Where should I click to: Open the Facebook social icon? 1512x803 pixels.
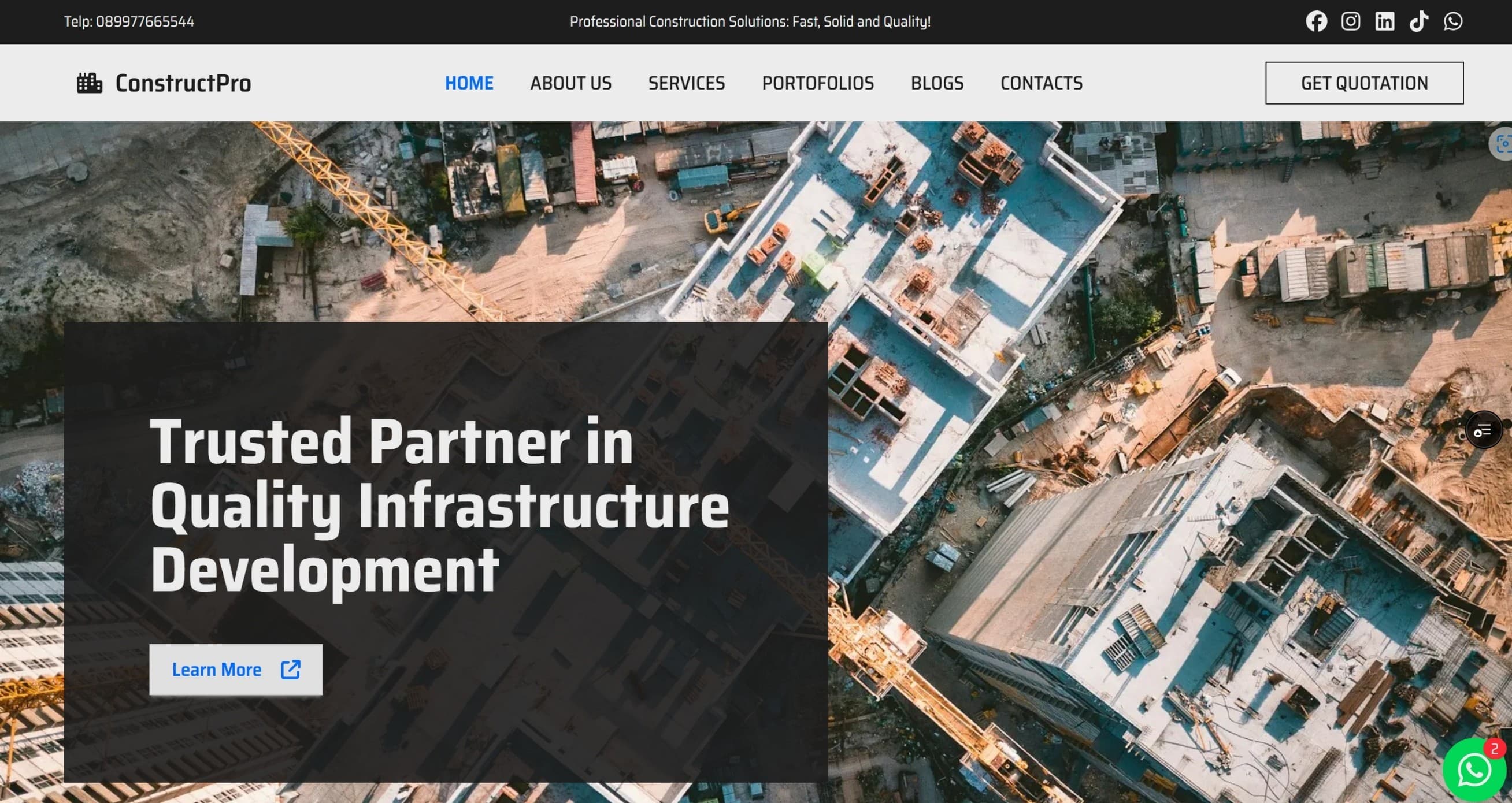pos(1316,22)
